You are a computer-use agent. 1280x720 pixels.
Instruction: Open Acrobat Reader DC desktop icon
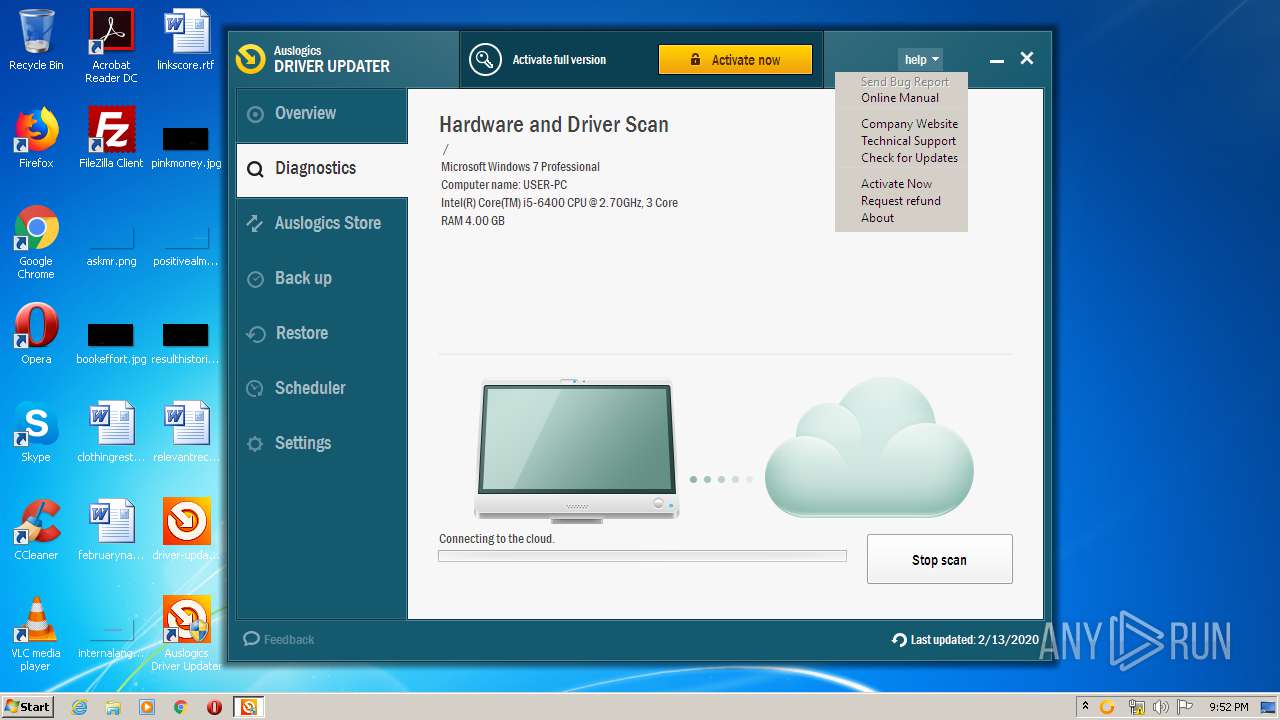click(x=111, y=46)
